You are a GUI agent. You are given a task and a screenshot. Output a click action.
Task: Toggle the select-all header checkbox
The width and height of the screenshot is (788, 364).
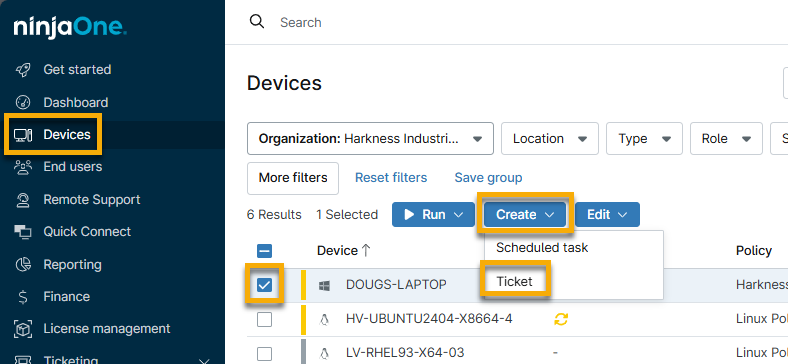click(x=264, y=251)
